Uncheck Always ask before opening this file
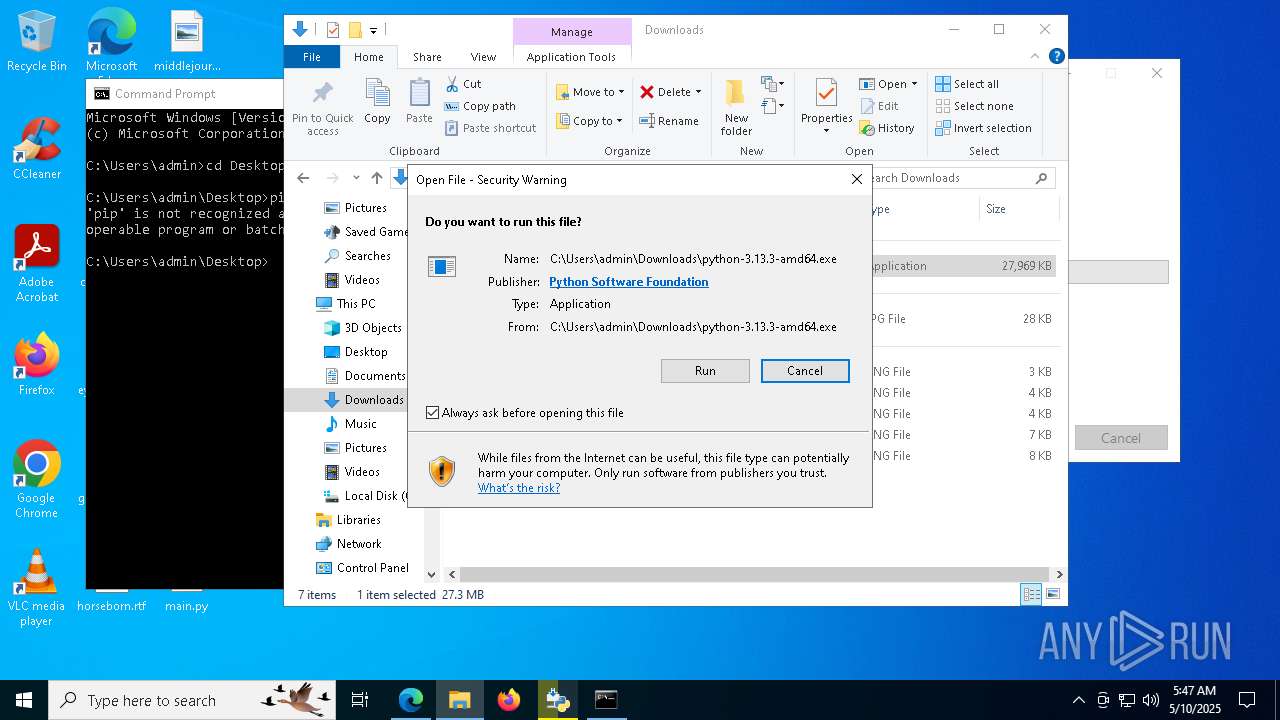Viewport: 1280px width, 720px height. point(433,413)
